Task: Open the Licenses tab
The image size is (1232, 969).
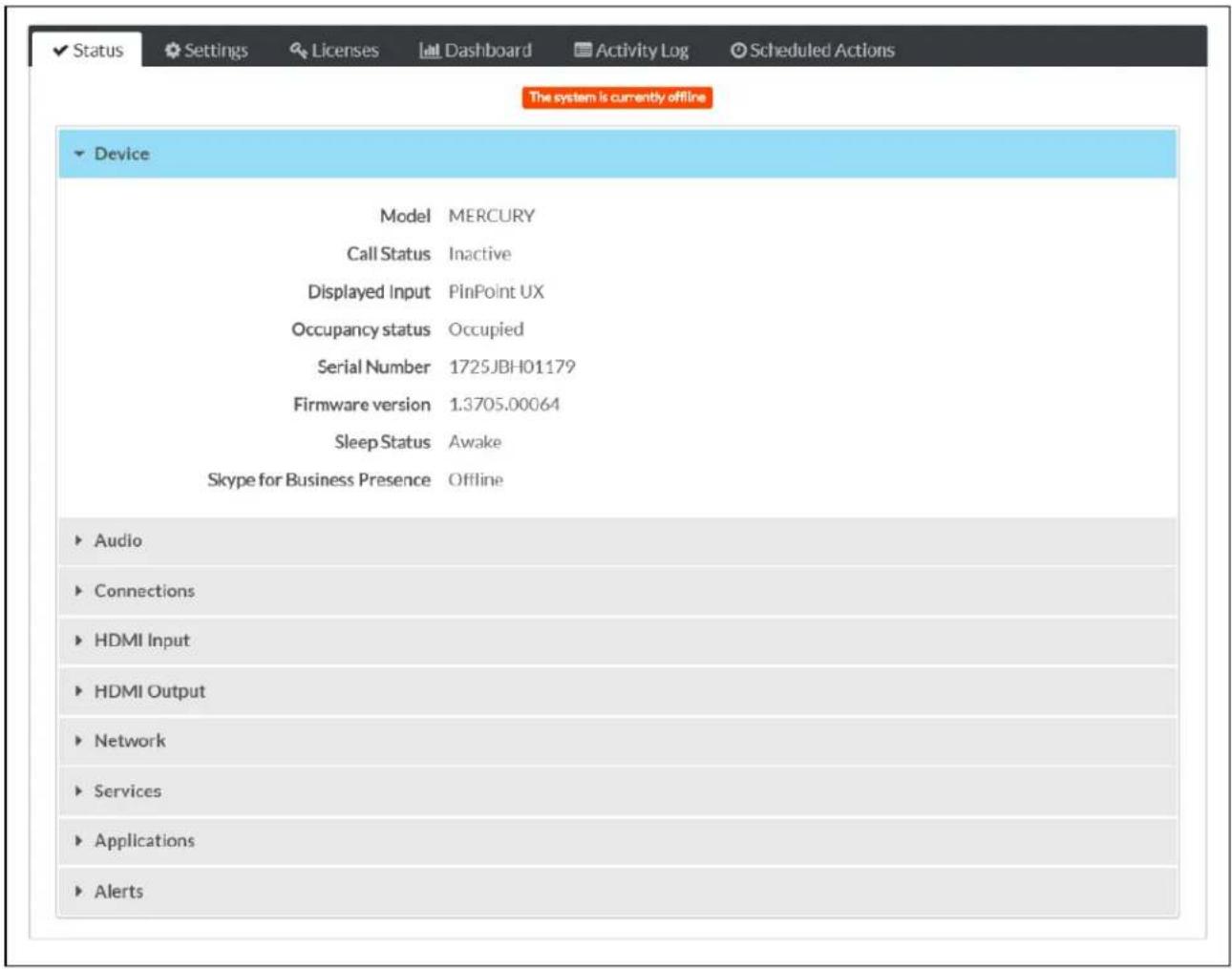Action: (334, 50)
